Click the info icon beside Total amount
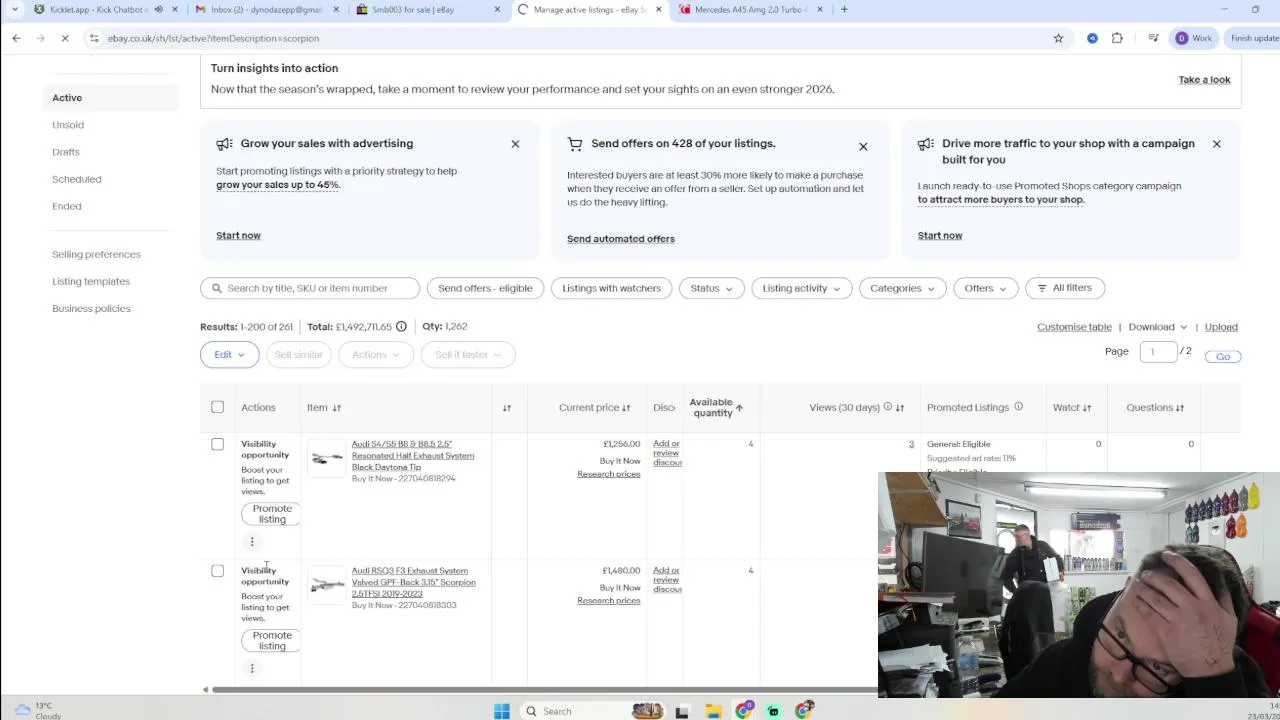This screenshot has height=720, width=1280. tap(401, 326)
